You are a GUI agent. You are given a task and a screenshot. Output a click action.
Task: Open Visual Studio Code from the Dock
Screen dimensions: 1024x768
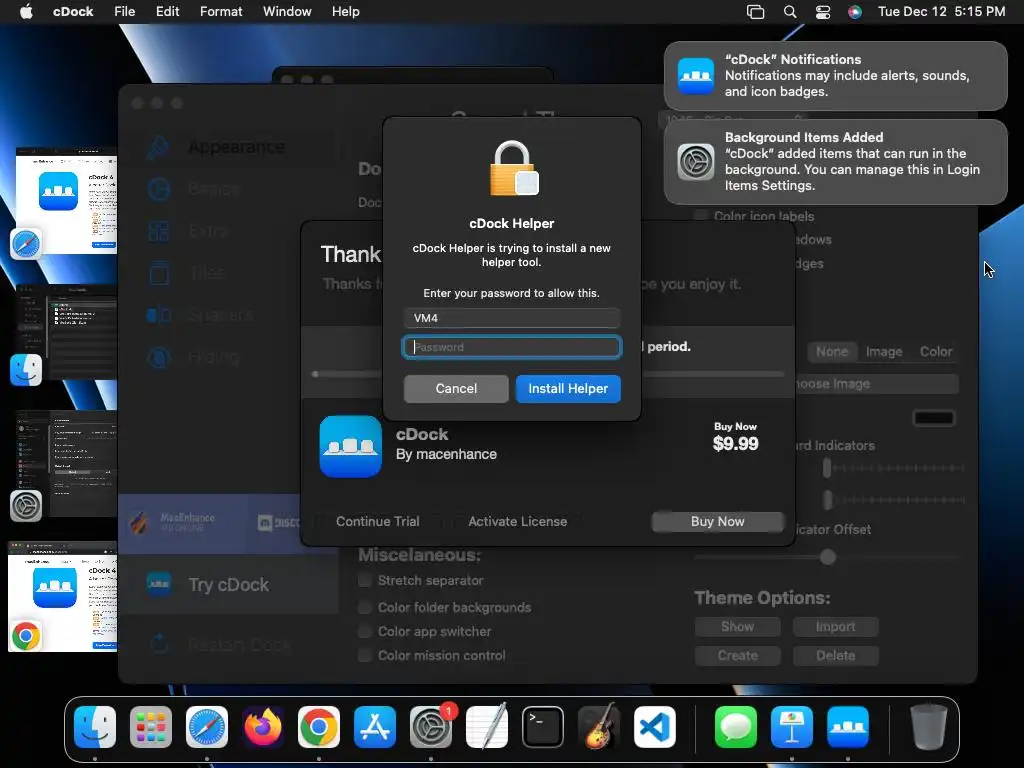click(x=655, y=727)
